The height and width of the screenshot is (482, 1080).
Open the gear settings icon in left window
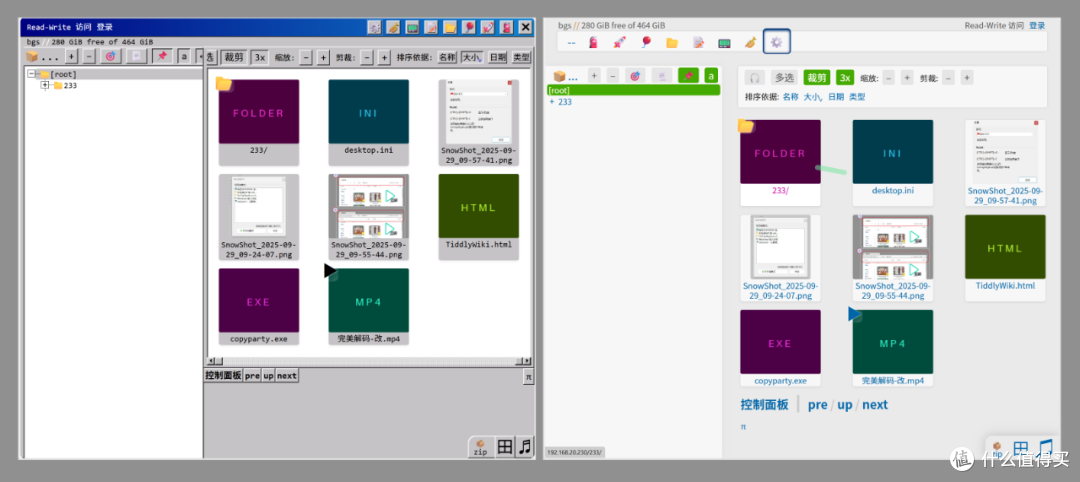coord(375,28)
